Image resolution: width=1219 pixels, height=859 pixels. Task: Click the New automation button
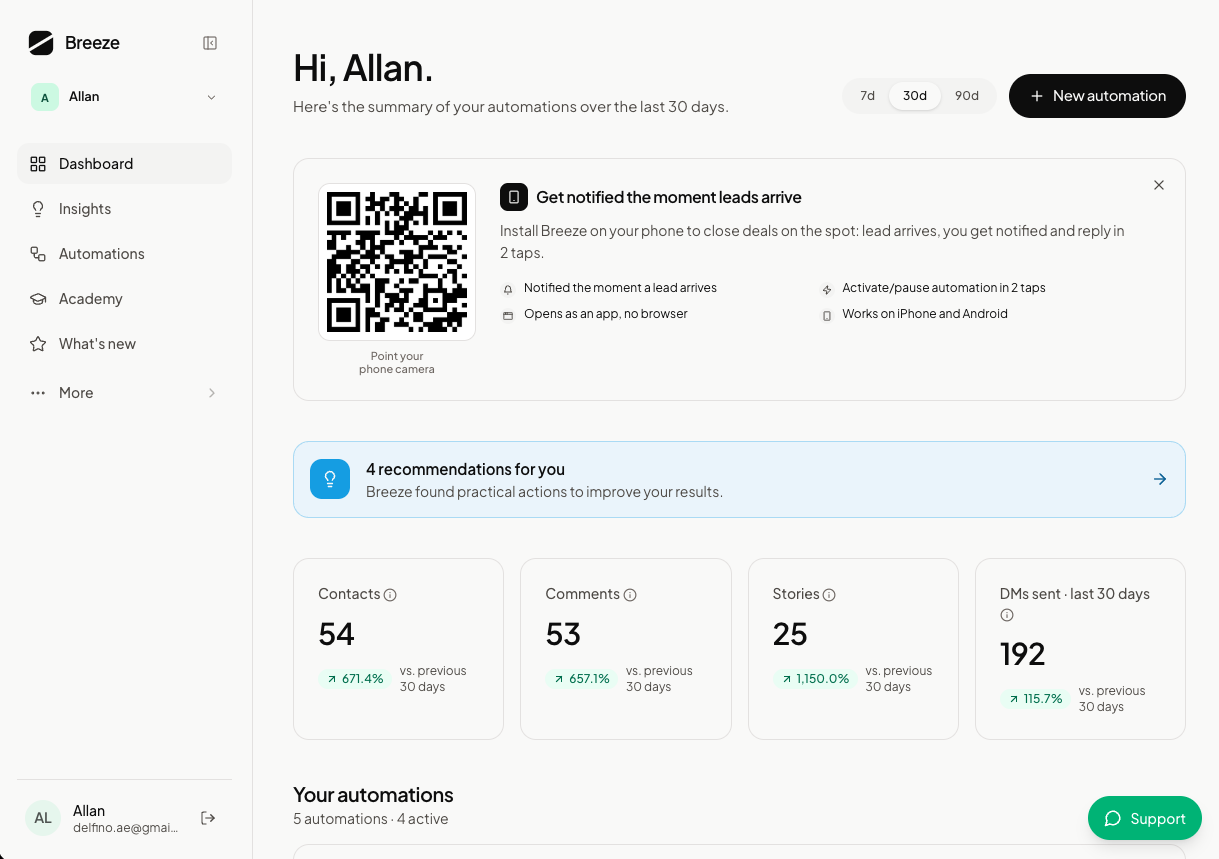(1097, 96)
